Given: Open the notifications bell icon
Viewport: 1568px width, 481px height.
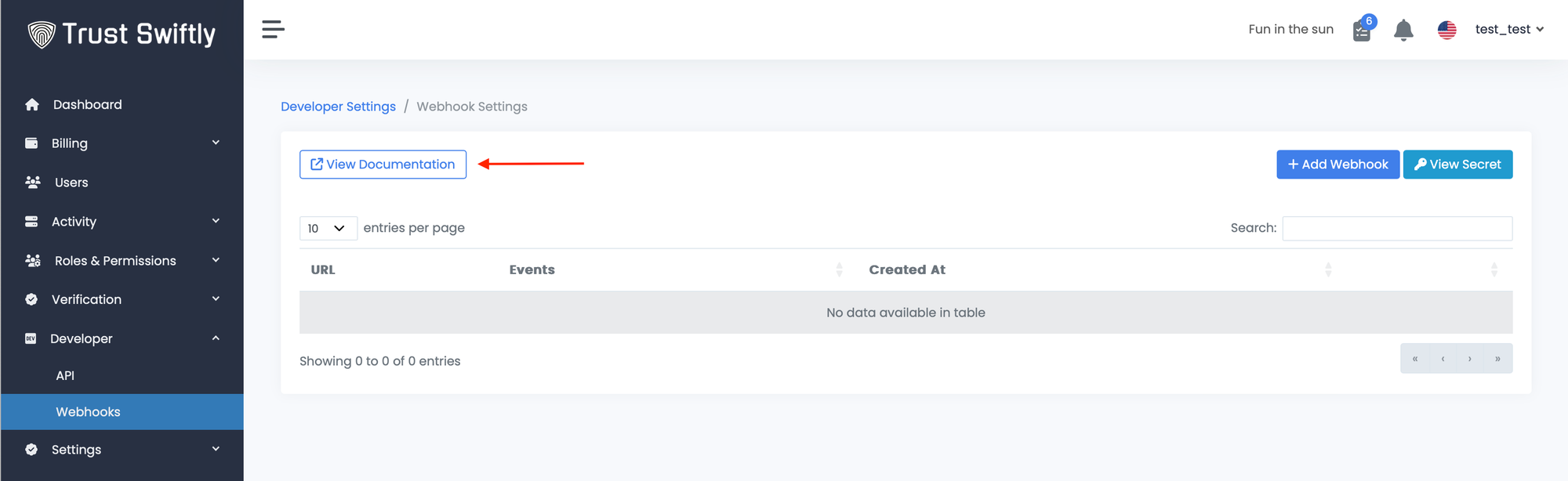Looking at the screenshot, I should pos(1403,30).
